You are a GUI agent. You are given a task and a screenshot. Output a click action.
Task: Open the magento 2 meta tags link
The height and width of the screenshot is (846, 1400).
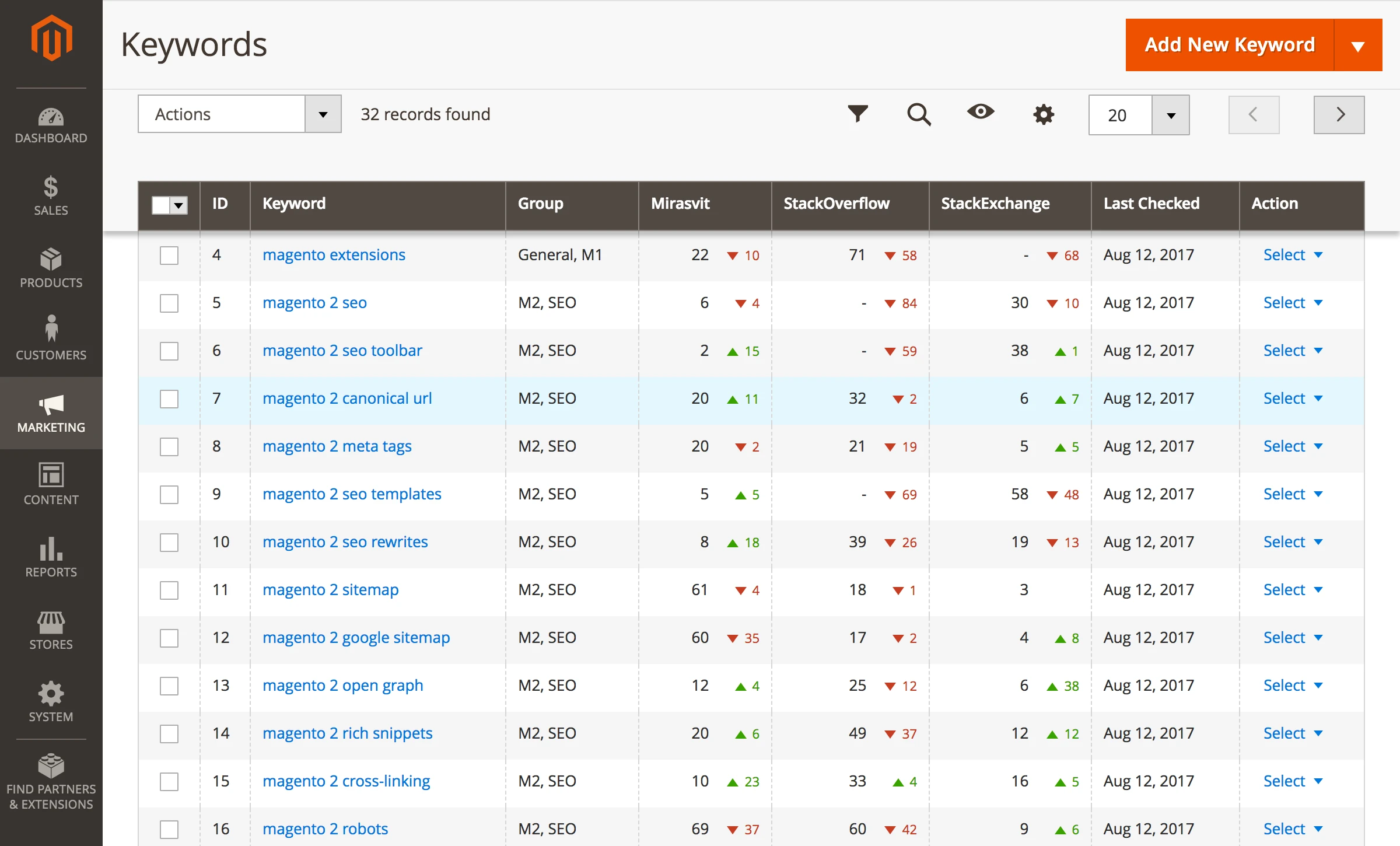(337, 446)
